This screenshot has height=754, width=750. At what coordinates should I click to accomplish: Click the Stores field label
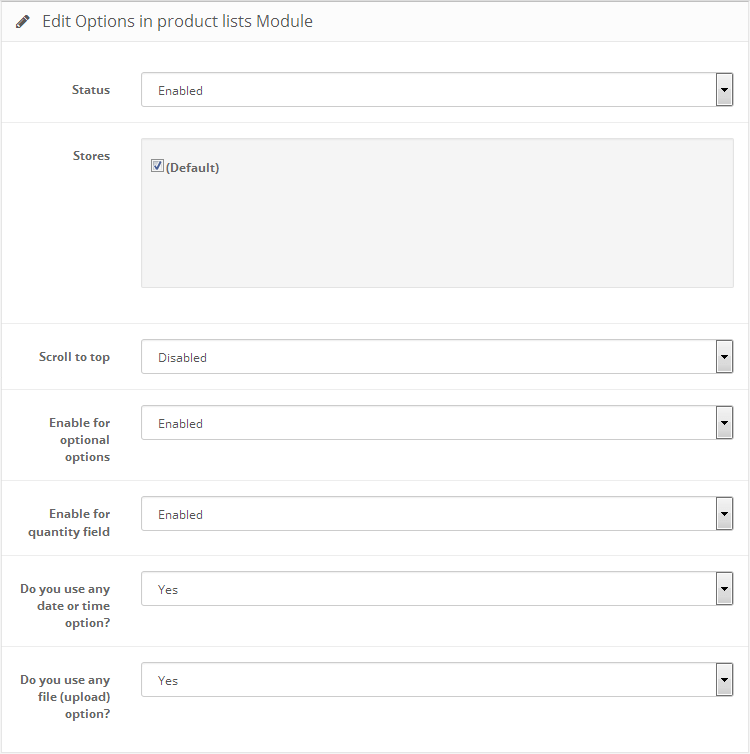[x=91, y=156]
